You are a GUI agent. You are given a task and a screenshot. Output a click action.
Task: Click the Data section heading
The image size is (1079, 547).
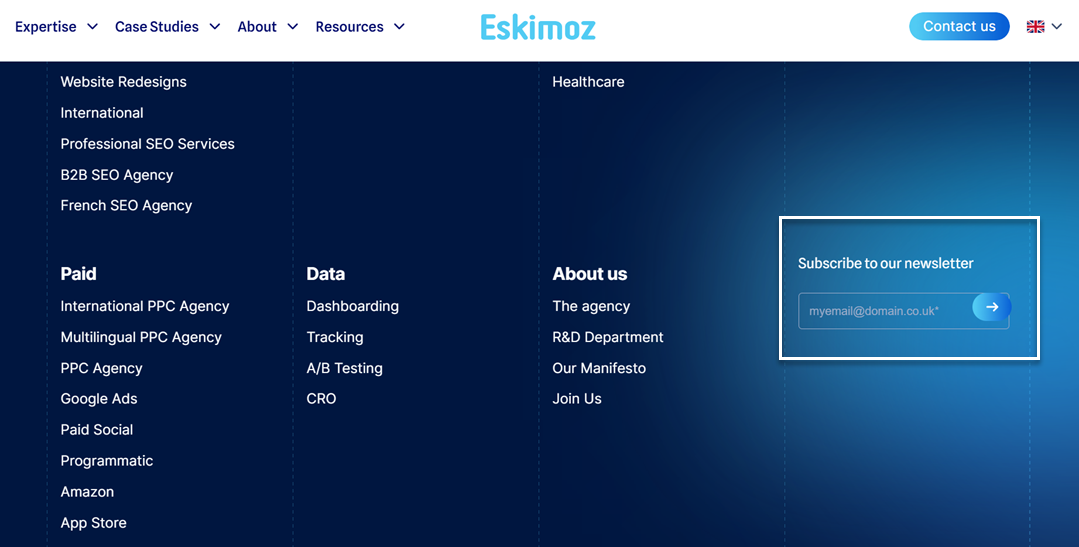(325, 274)
